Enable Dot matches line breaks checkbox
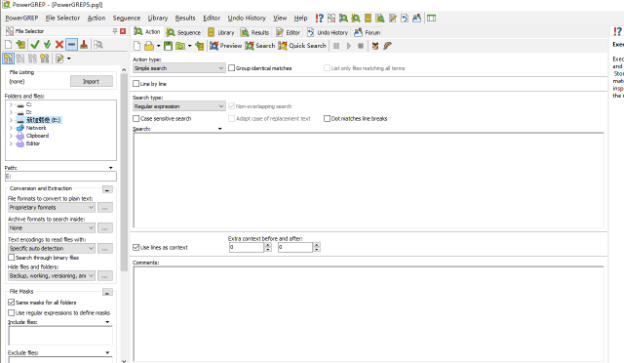The image size is (624, 363). [327, 118]
